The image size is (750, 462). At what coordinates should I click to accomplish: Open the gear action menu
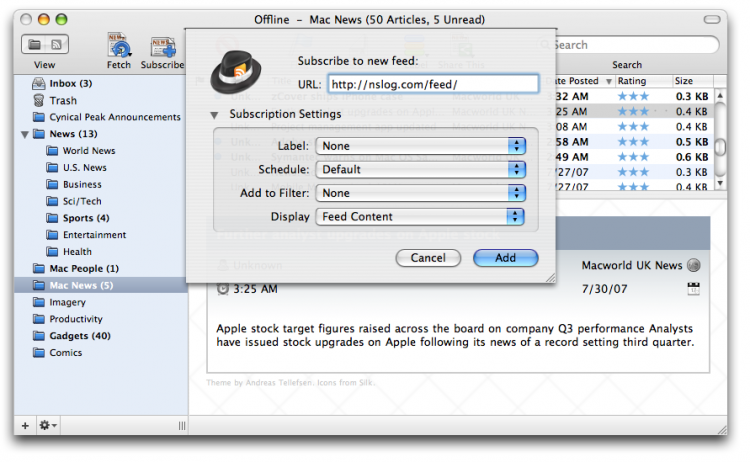tap(48, 425)
